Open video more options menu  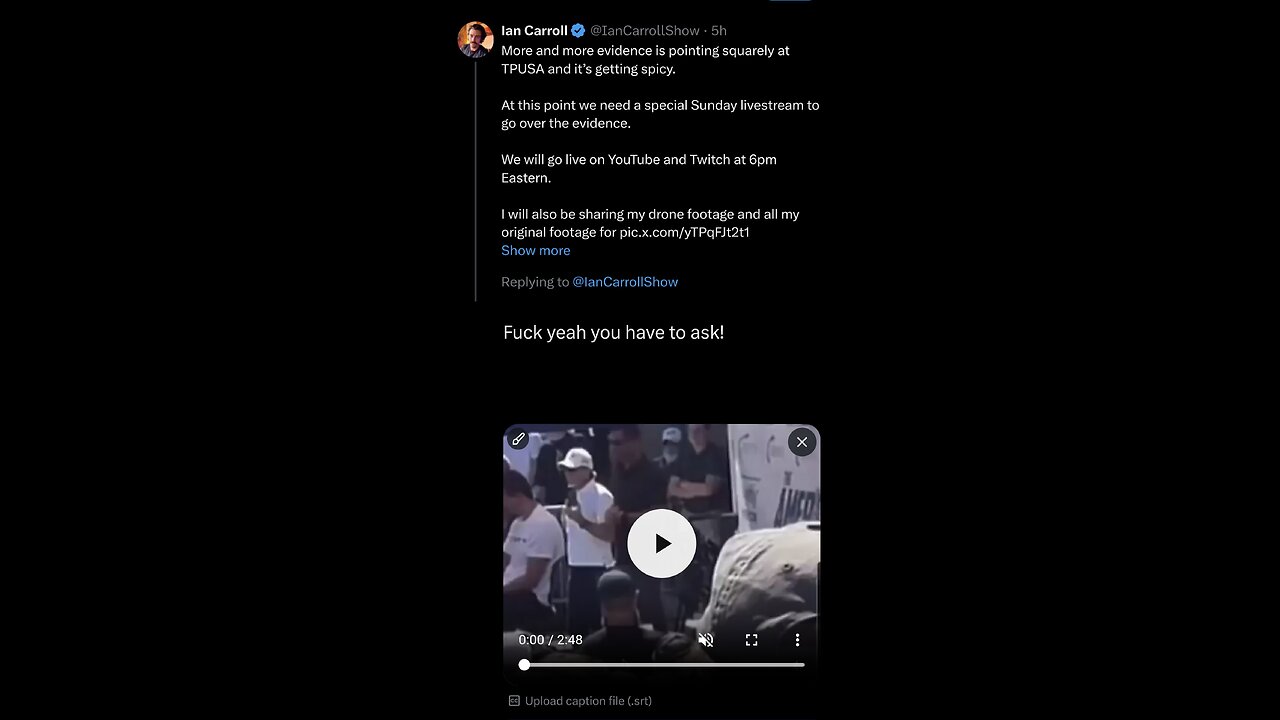[x=797, y=640]
